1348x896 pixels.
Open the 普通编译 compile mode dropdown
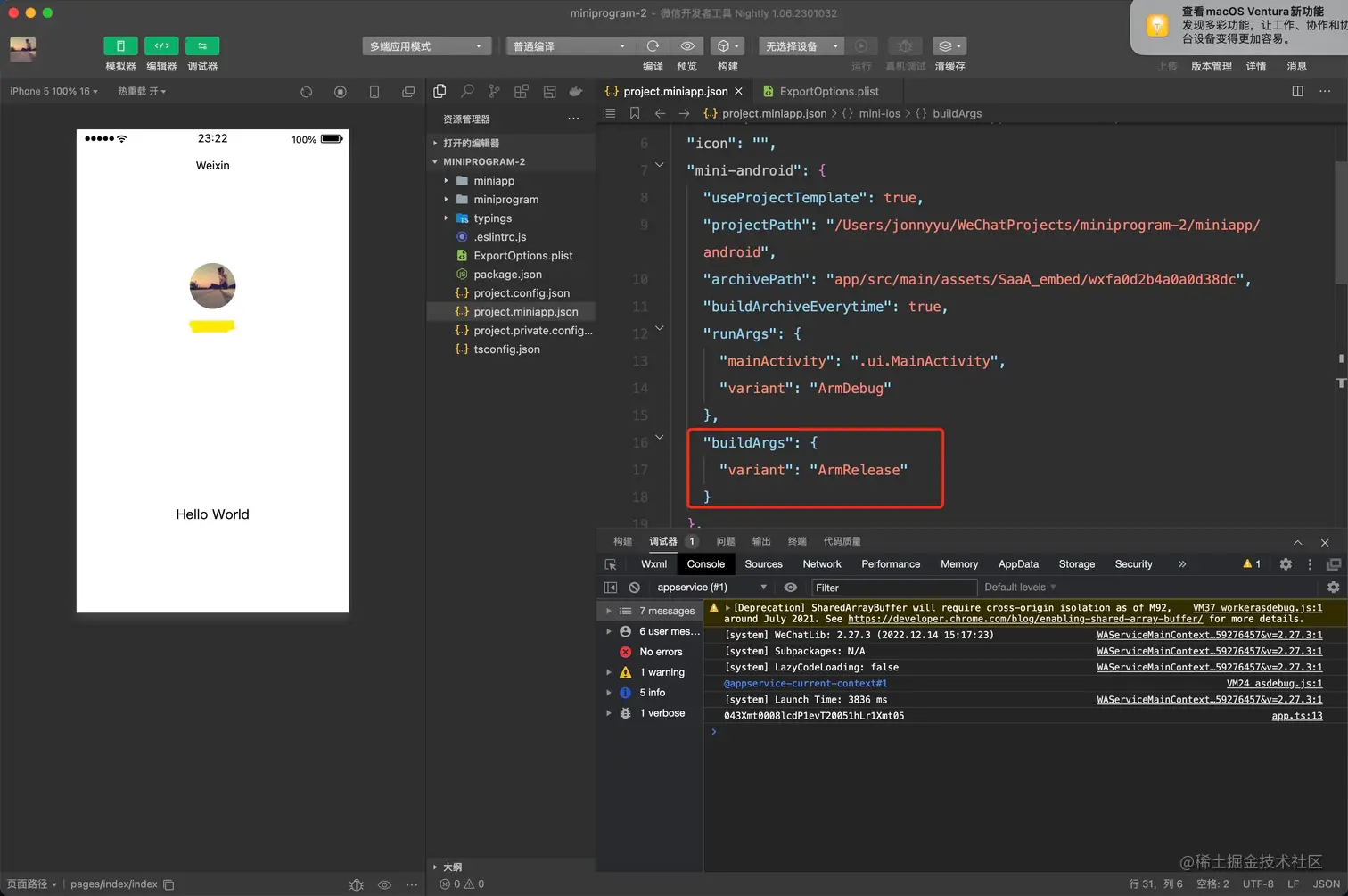(569, 46)
